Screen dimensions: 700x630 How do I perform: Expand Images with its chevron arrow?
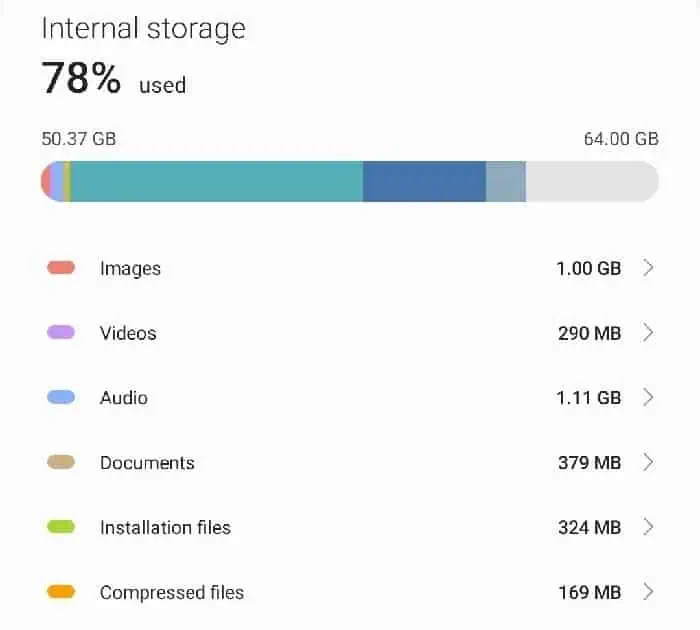648,268
